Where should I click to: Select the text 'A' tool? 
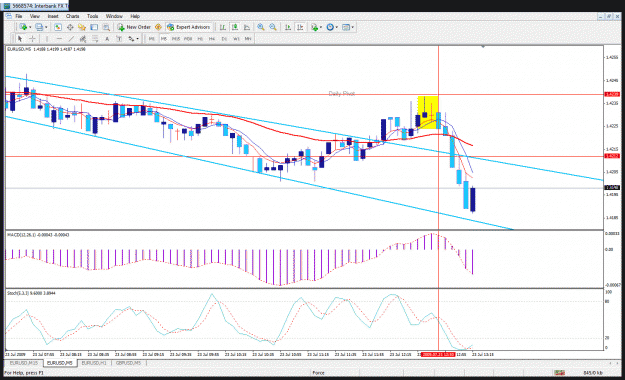point(107,39)
